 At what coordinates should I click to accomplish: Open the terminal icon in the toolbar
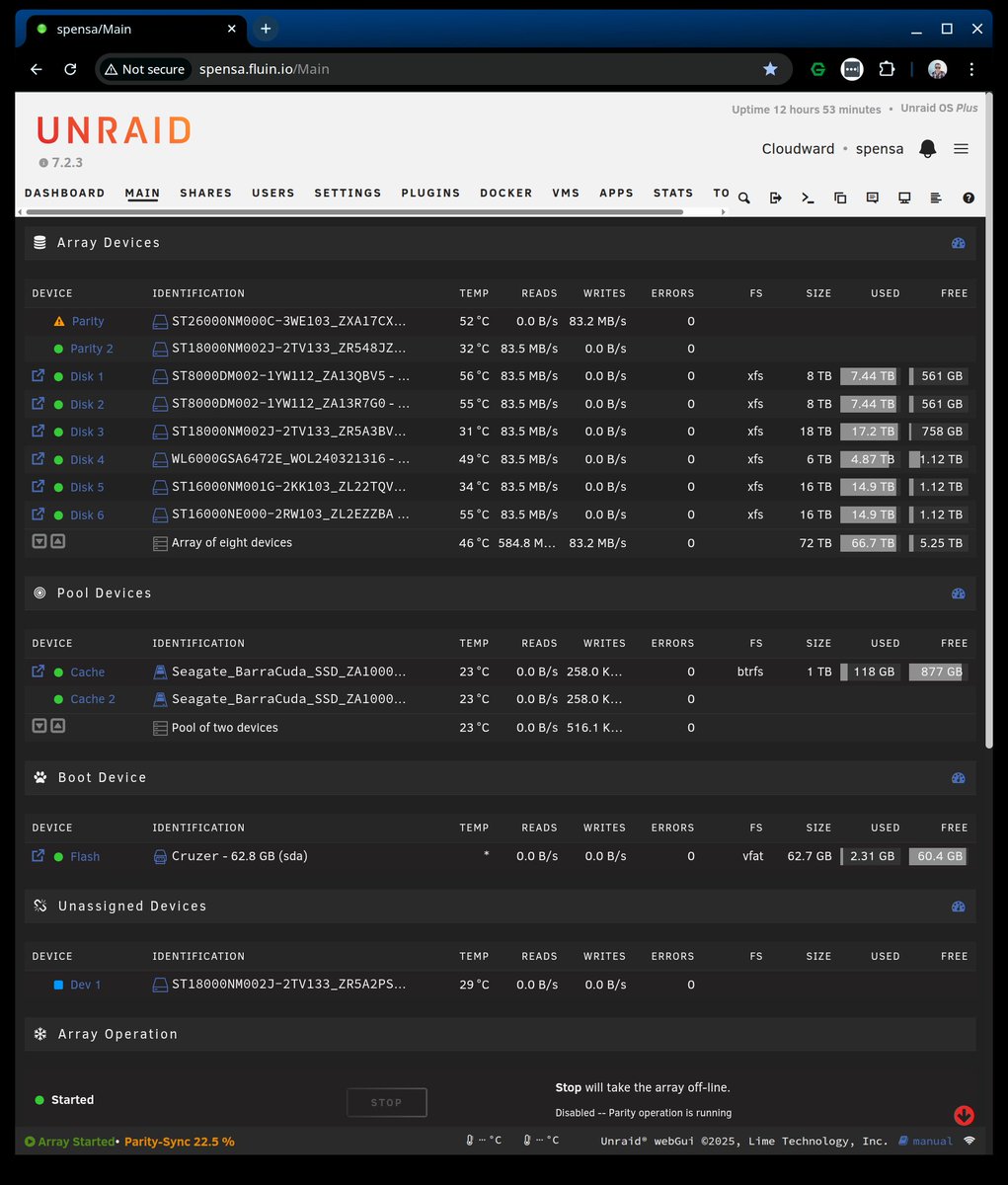[x=808, y=197]
